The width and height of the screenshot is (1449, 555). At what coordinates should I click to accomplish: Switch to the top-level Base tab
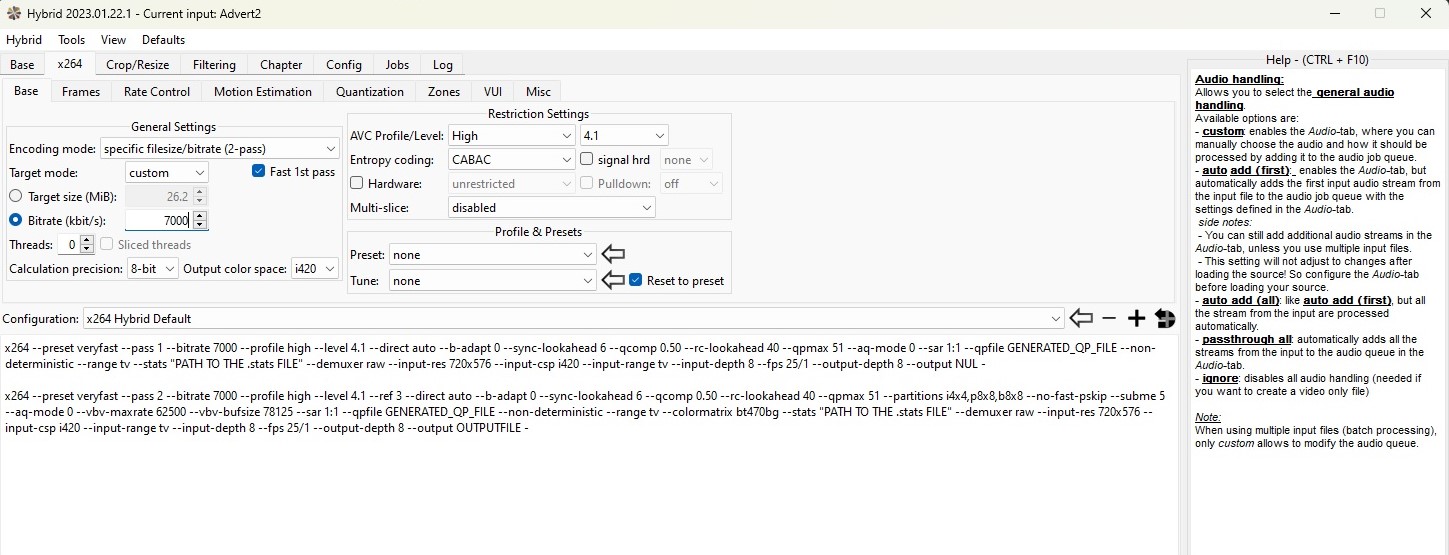pyautogui.click(x=22, y=64)
